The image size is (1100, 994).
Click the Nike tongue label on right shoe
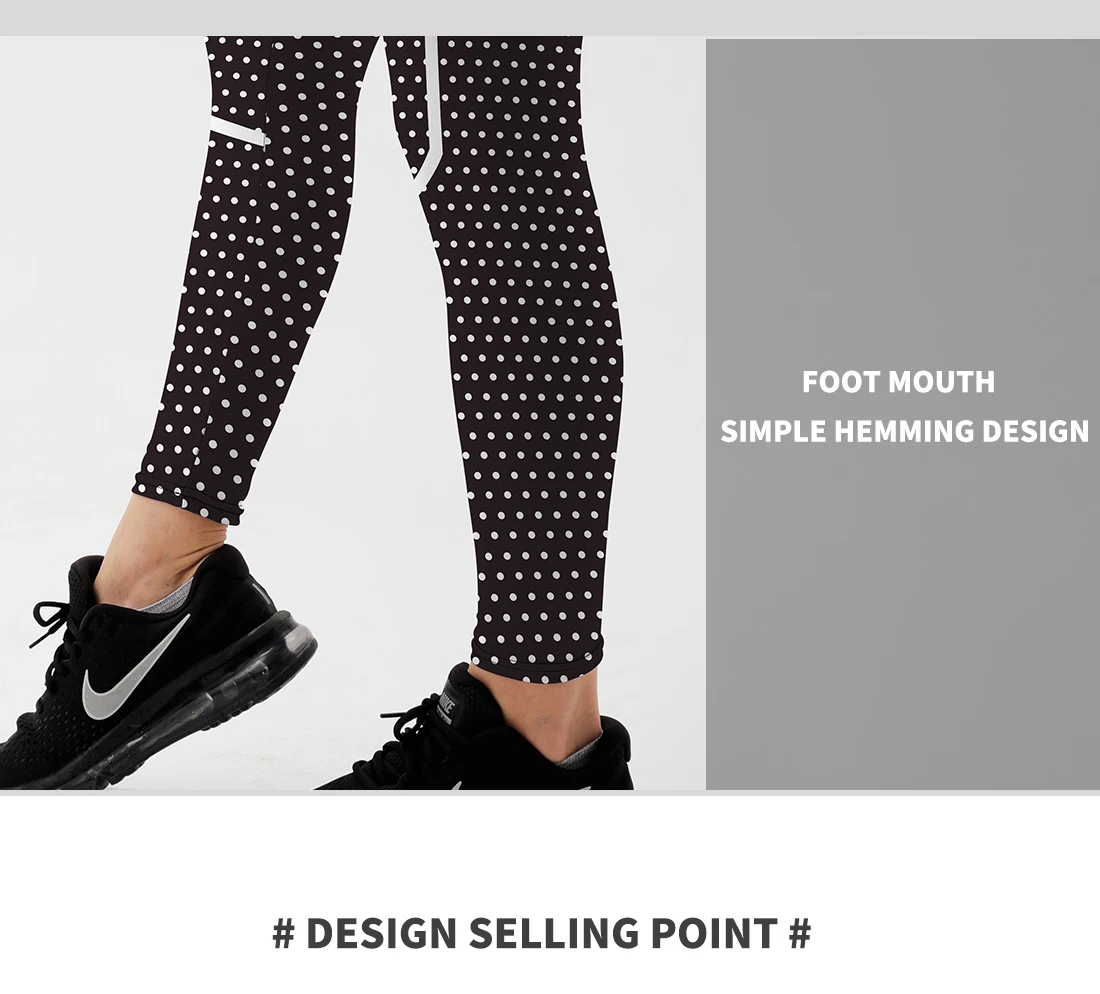(x=446, y=707)
